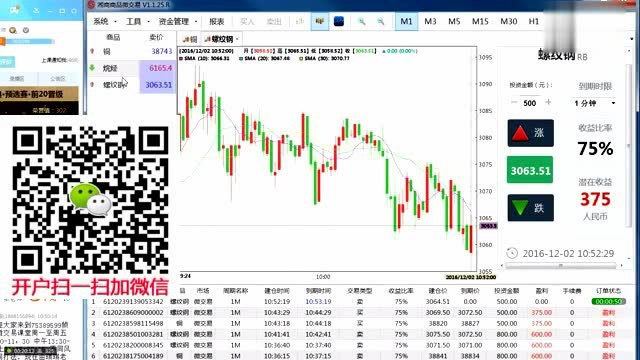Click the zoom in magnifier icon
Viewport: 640px width, 360px height.
coord(362,21)
